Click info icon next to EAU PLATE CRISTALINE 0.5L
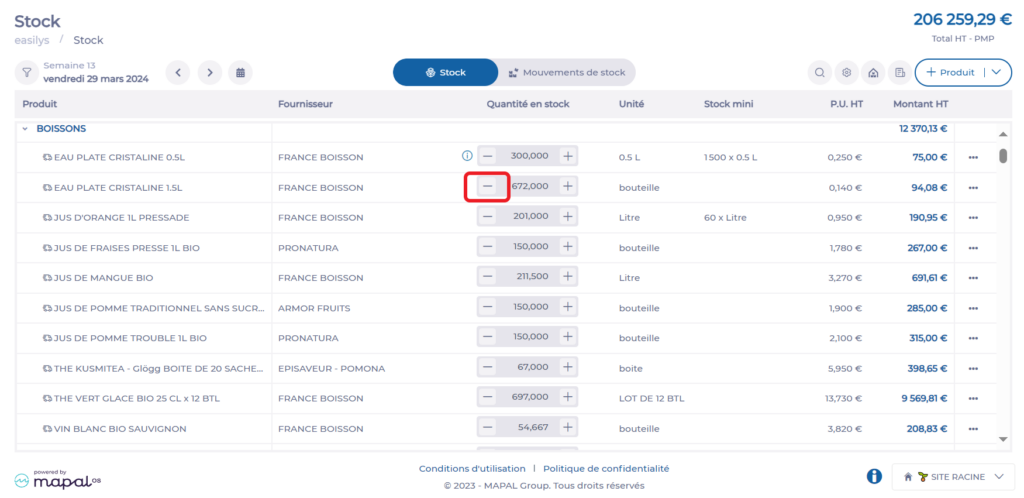1024x498 pixels. [467, 157]
